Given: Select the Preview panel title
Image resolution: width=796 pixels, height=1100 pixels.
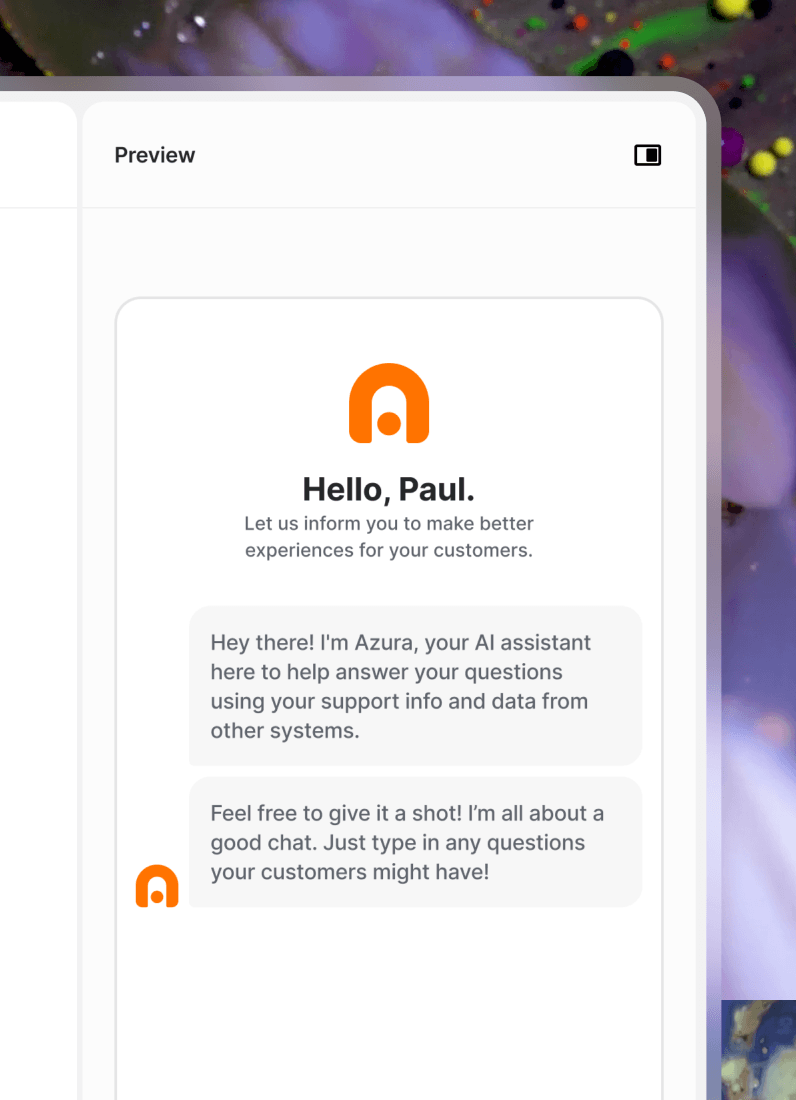Looking at the screenshot, I should tap(154, 155).
